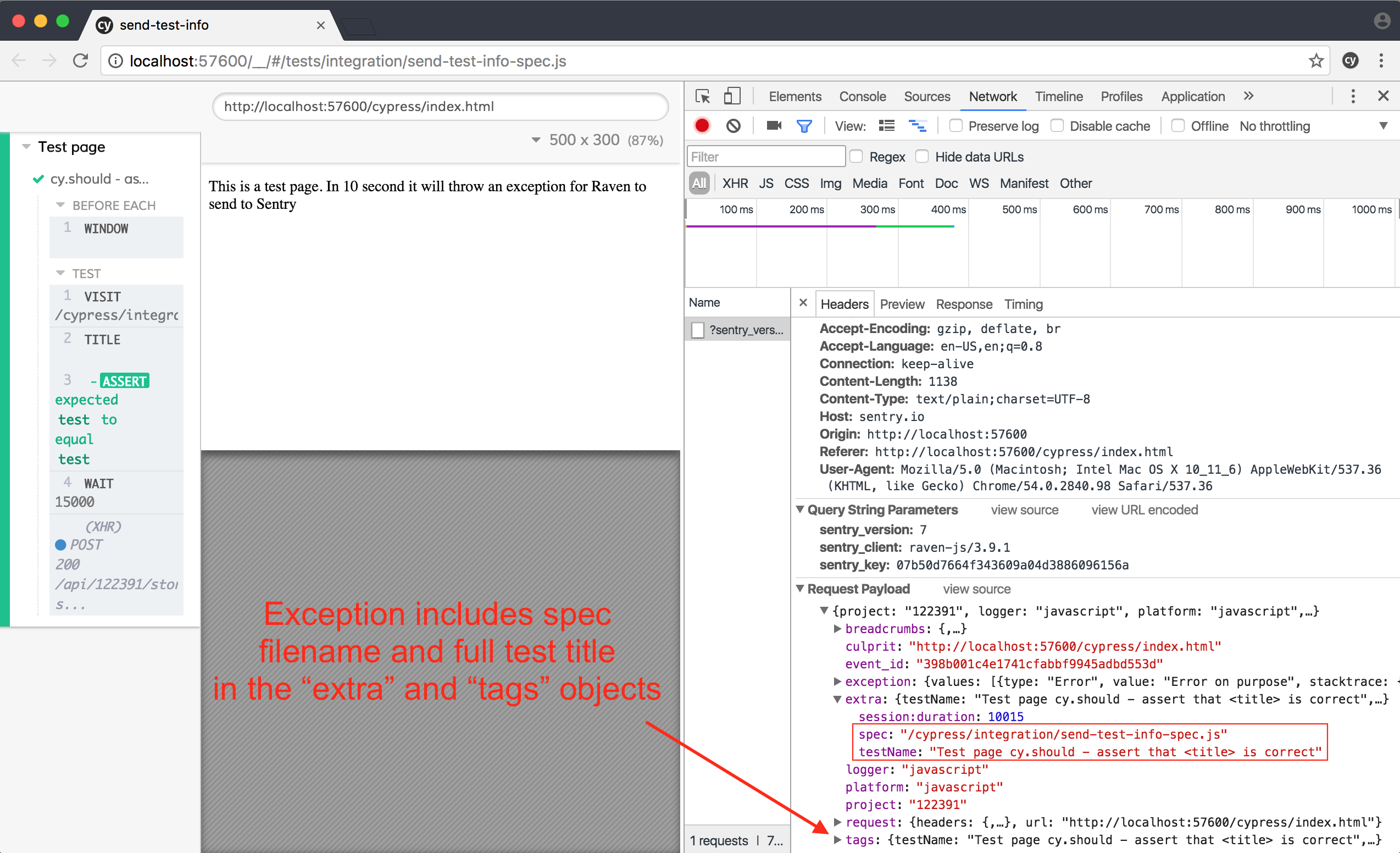Expand the tags object in payload
1400x853 pixels.
pos(837,840)
